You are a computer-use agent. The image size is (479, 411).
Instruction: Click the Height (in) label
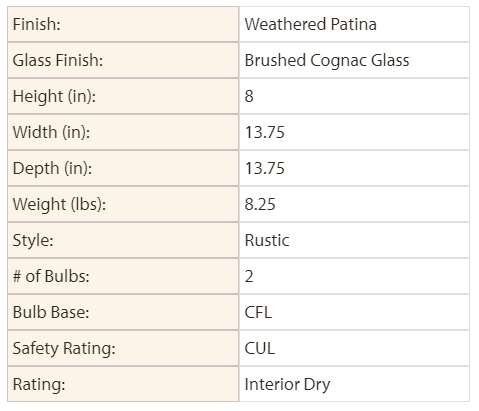pyautogui.click(x=54, y=96)
